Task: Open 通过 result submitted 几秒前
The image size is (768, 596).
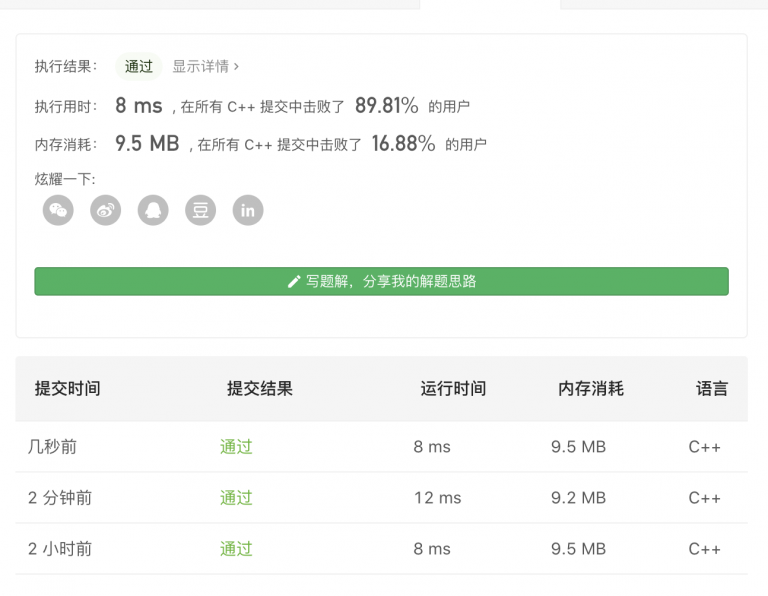Action: 236,447
